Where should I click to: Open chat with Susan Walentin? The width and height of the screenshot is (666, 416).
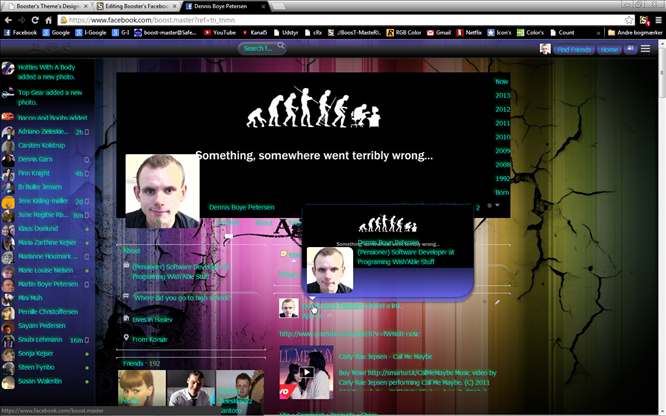45,381
